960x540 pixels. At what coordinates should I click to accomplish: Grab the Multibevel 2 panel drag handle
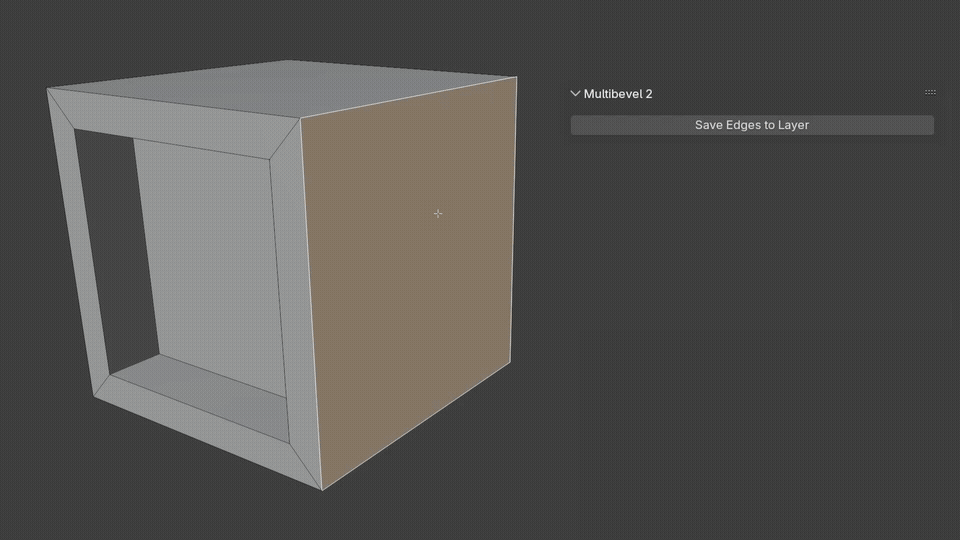click(930, 92)
